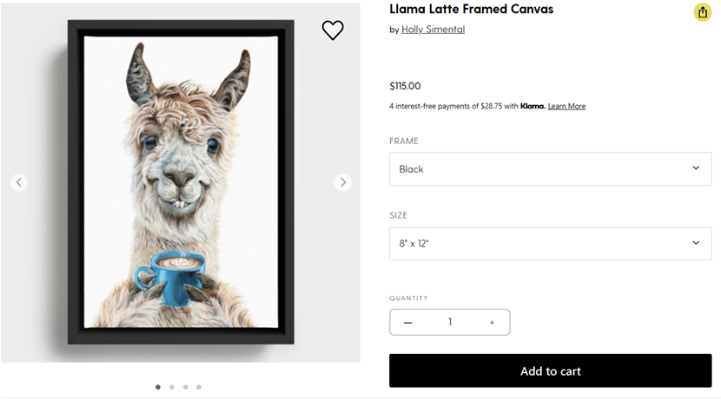
Task: Increase quantity with plus button
Action: coord(492,322)
